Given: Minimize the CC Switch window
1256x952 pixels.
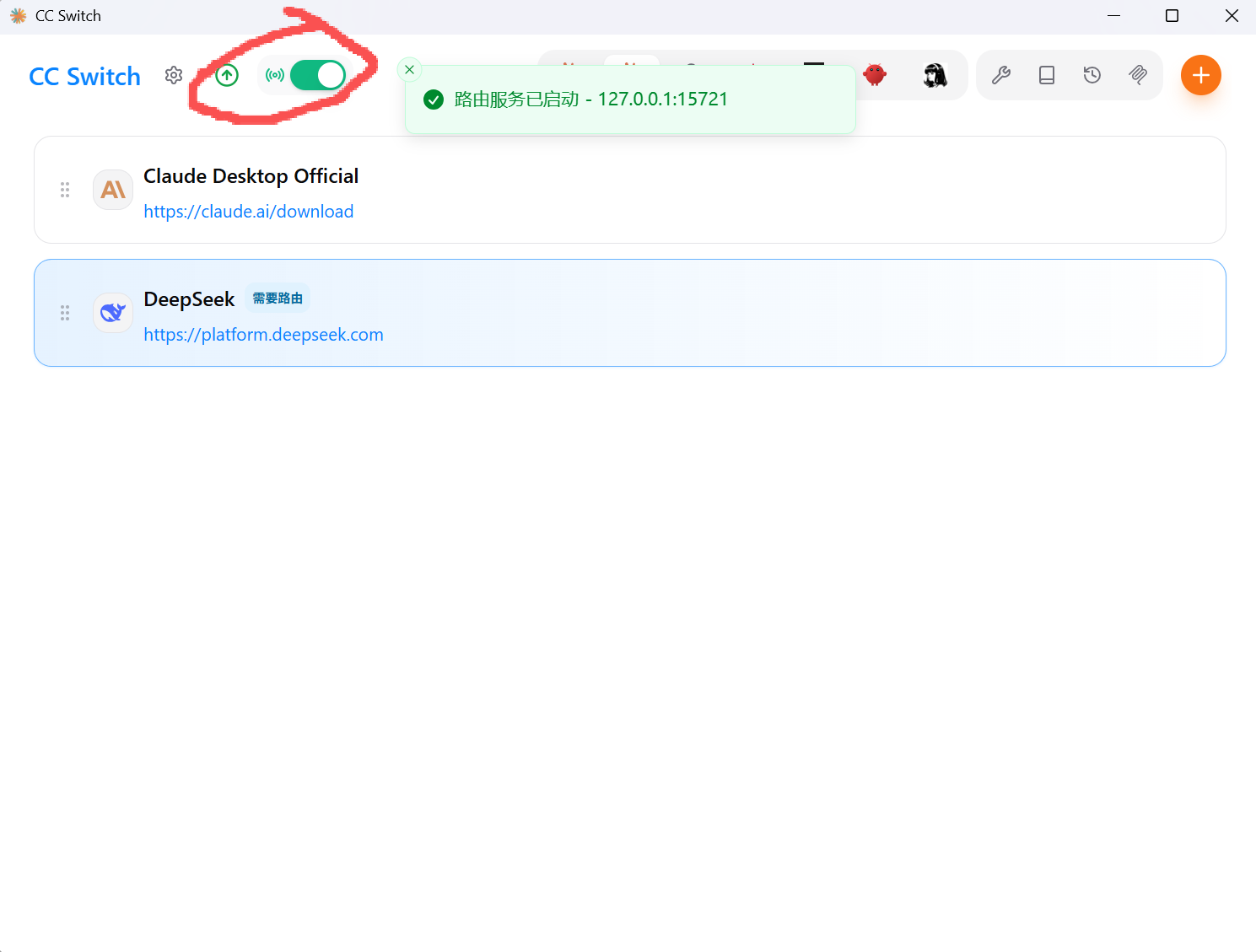Looking at the screenshot, I should [x=1113, y=16].
